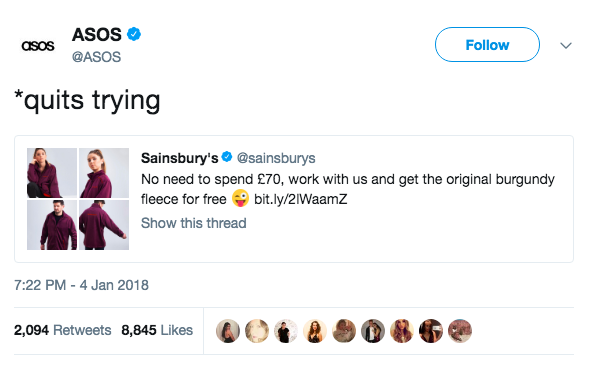This screenshot has width=604, height=365.
Task: Click the first liker's avatar
Action: click(x=228, y=331)
